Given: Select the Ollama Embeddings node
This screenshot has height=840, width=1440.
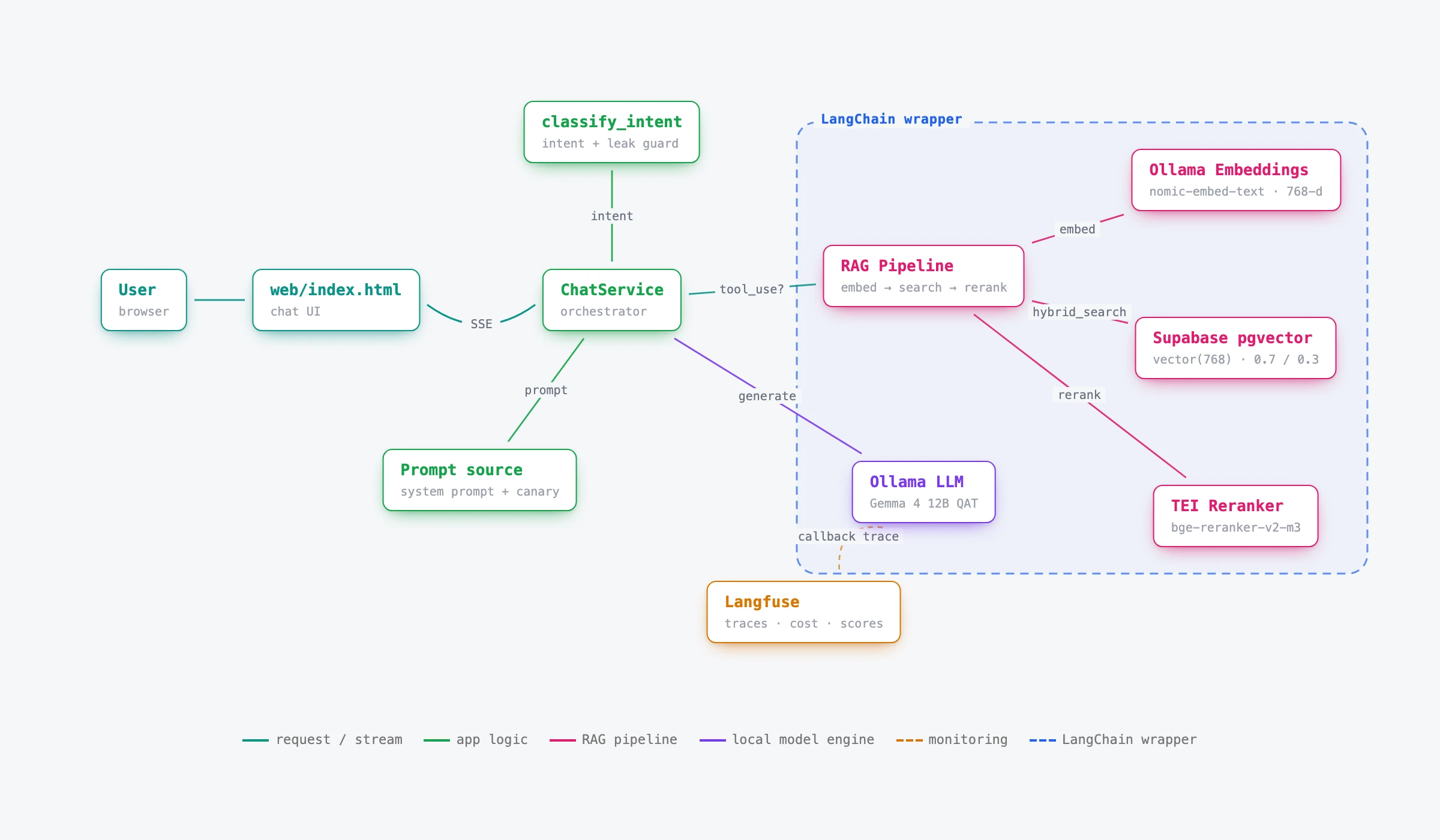Looking at the screenshot, I should point(1236,180).
